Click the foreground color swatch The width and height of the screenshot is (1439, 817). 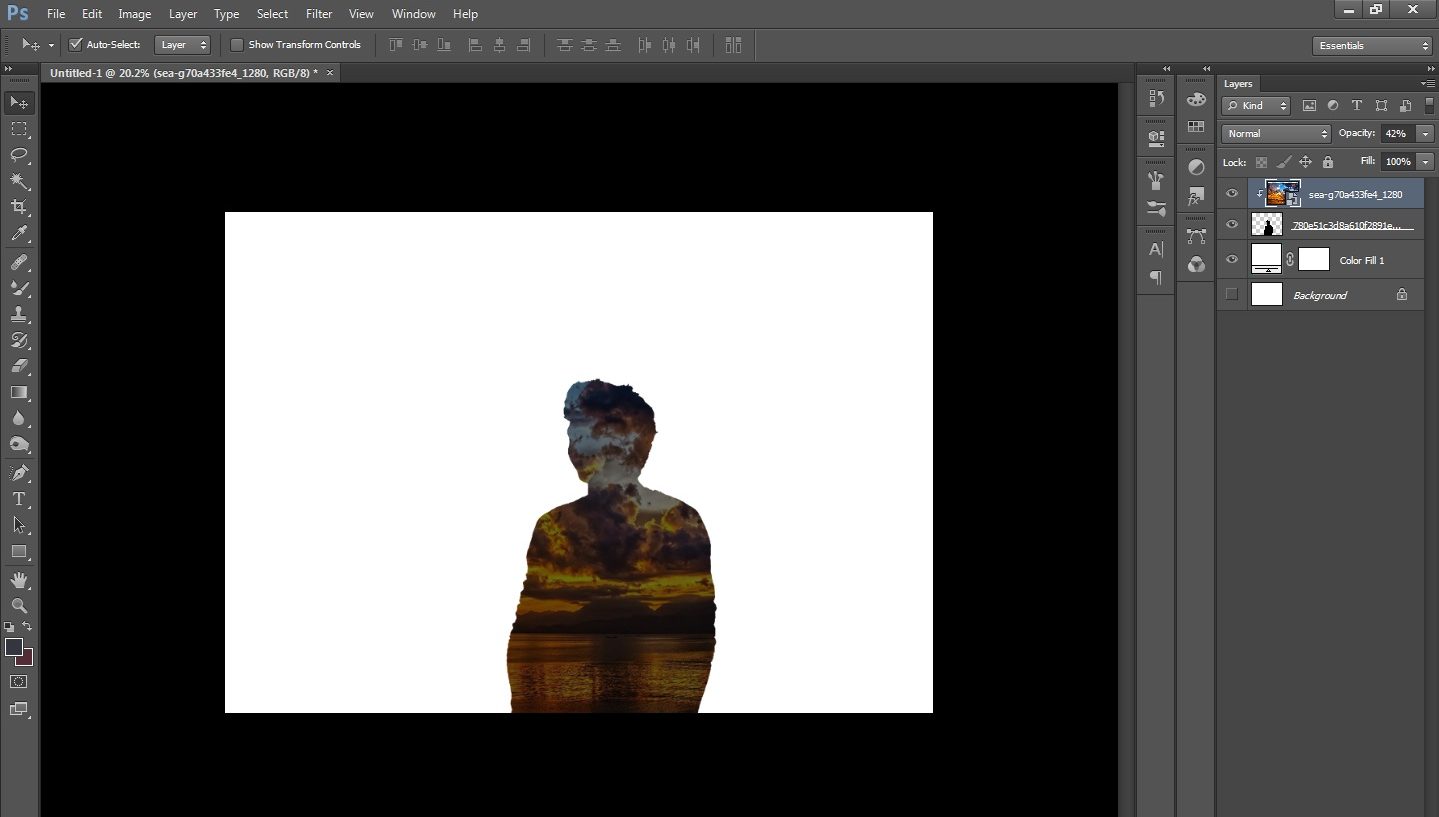pyautogui.click(x=14, y=647)
